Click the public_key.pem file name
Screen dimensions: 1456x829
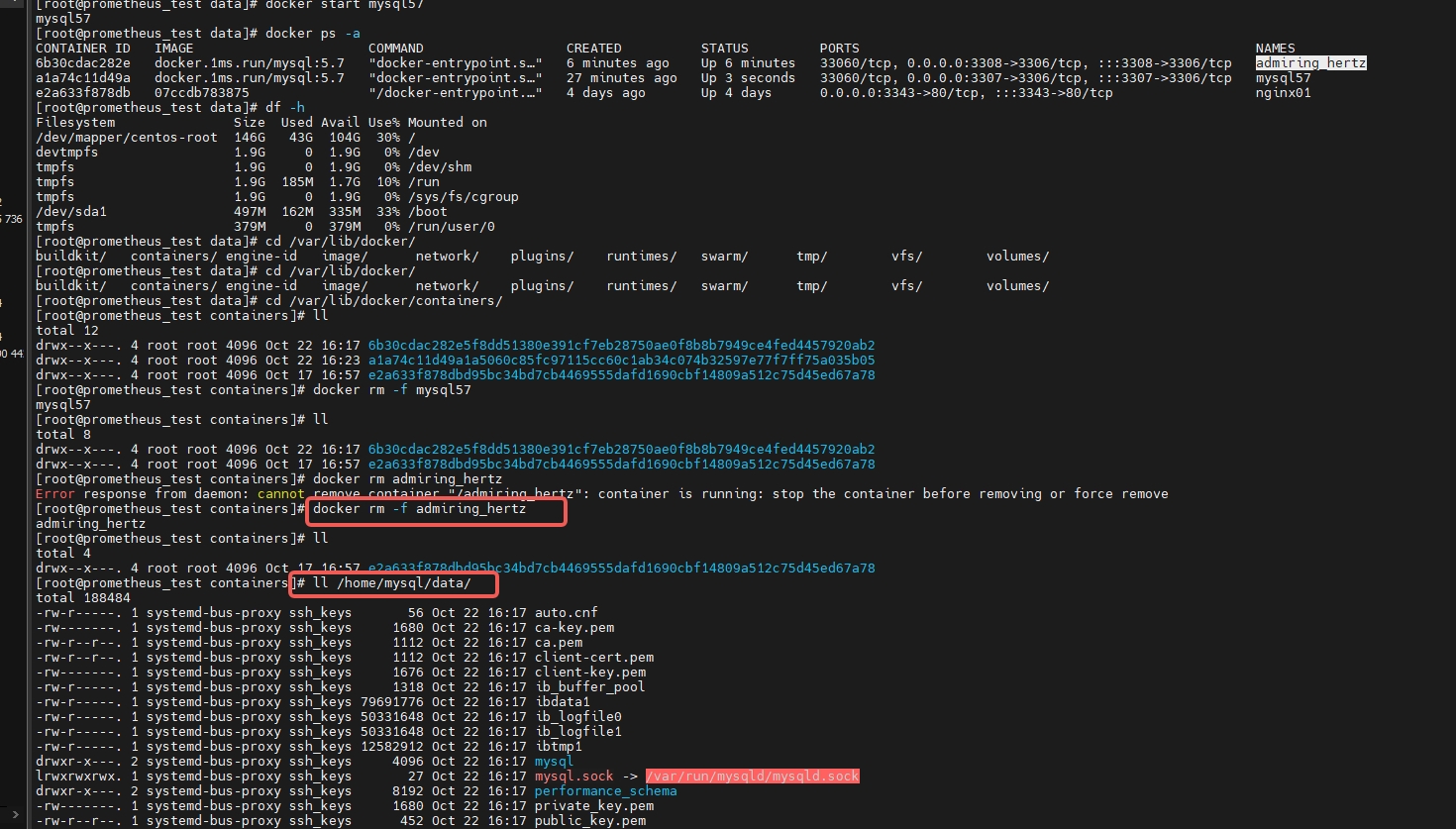pos(589,821)
